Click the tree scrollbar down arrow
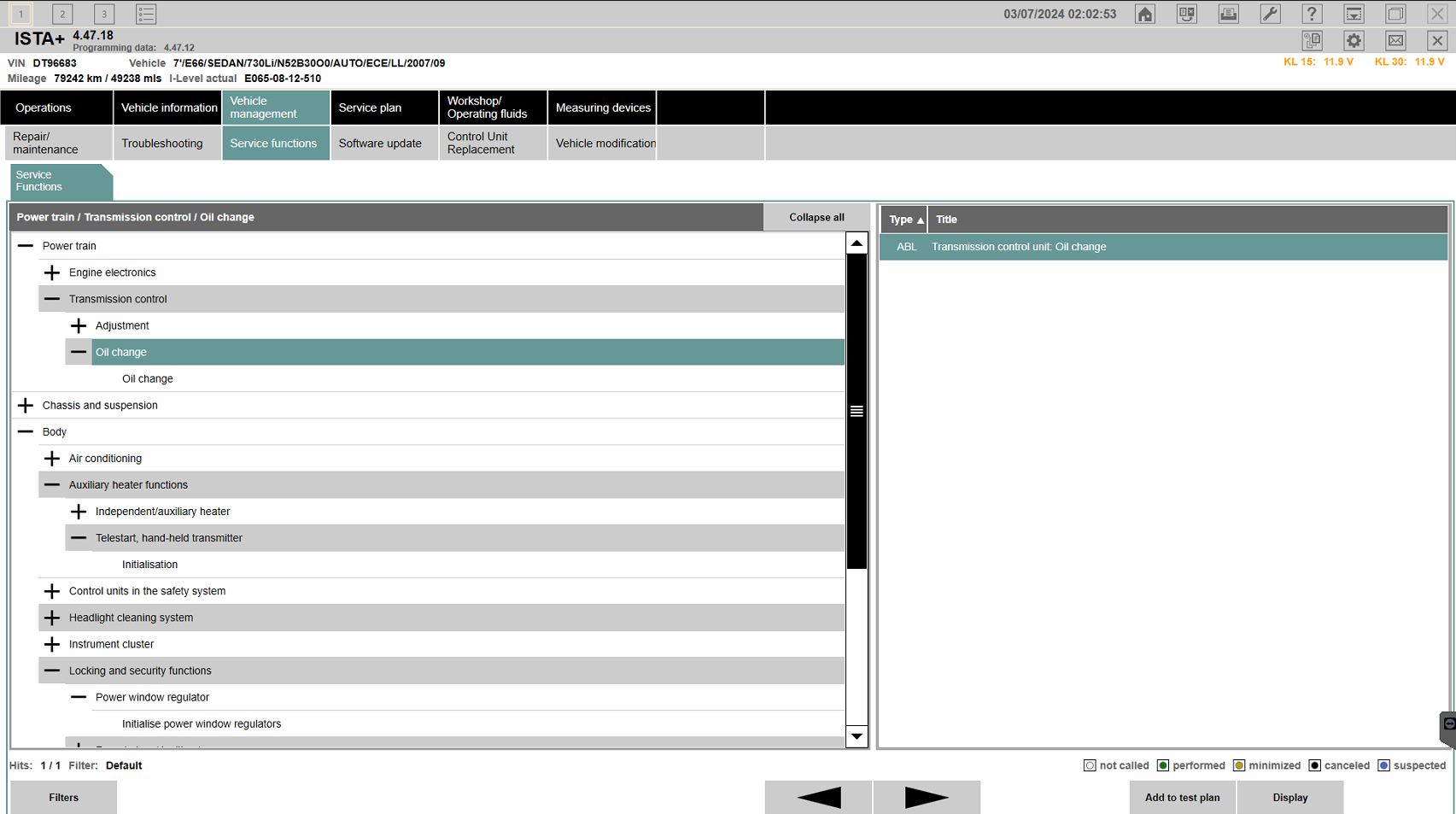Viewport: 1456px width, 814px height. pos(857,736)
